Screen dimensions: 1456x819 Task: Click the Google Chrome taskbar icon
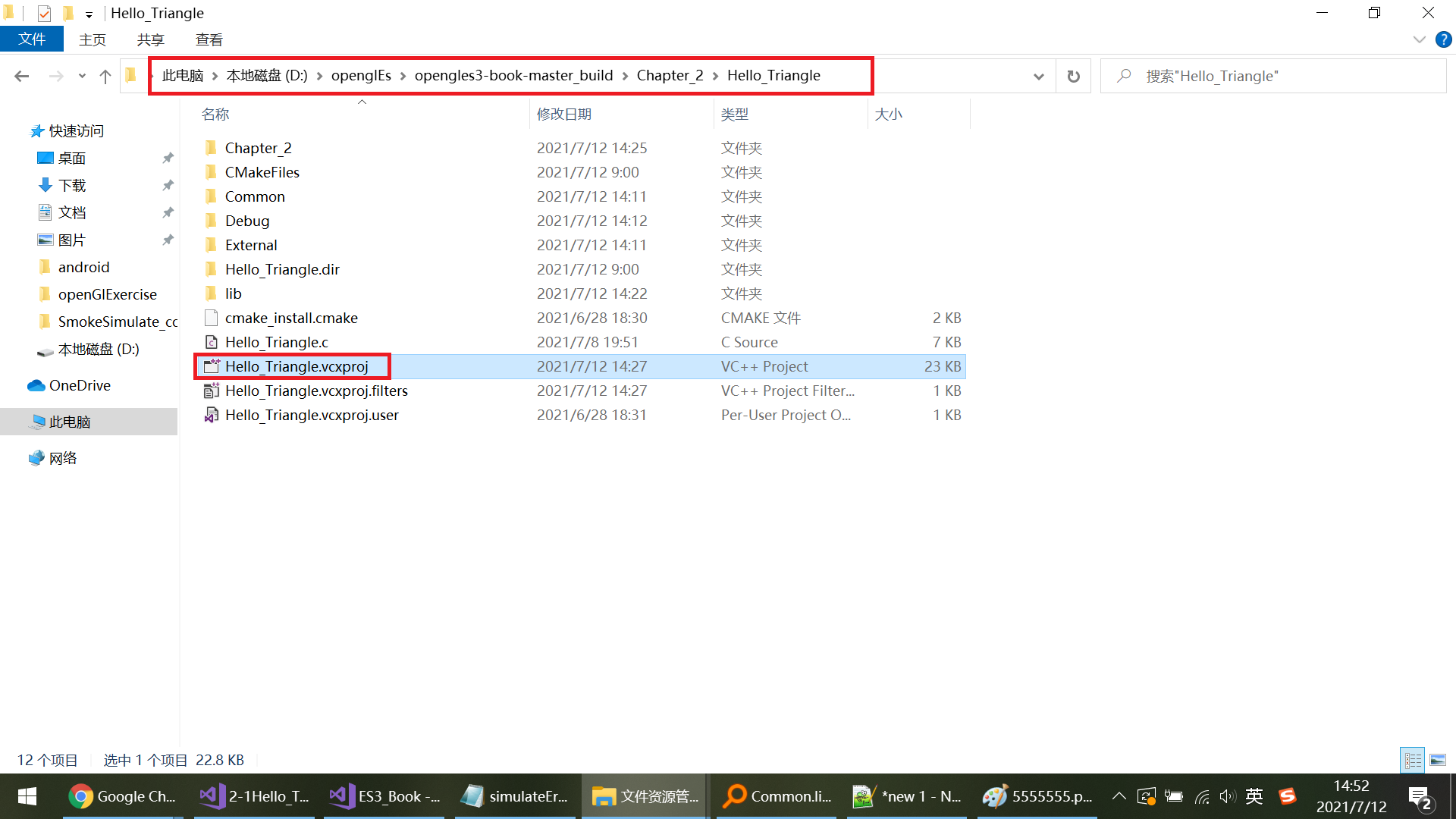coord(122,796)
